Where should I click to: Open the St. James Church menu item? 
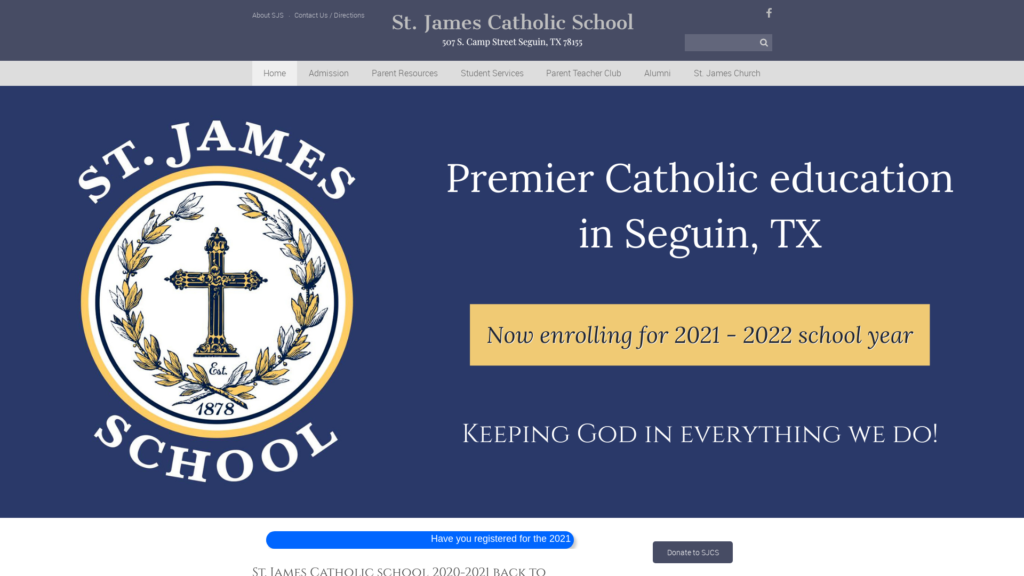726,73
